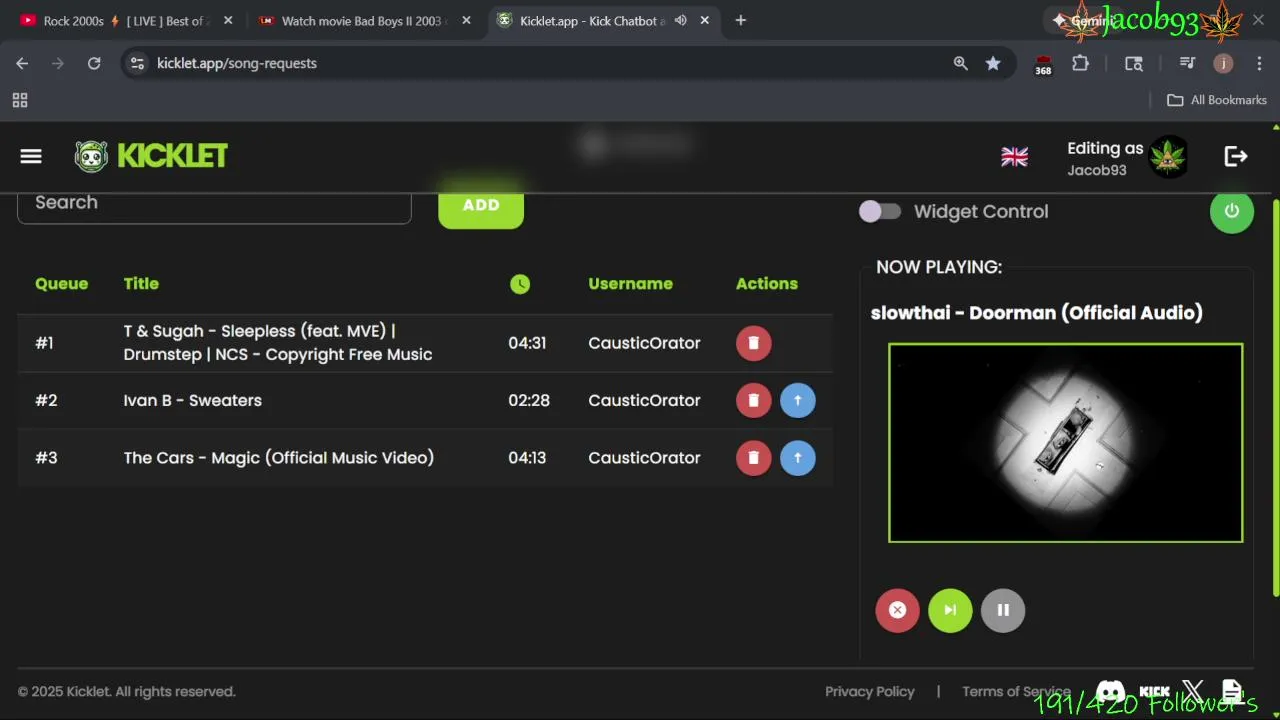Delete the T & Sugah Sleepless song
The height and width of the screenshot is (720, 1280).
(754, 343)
